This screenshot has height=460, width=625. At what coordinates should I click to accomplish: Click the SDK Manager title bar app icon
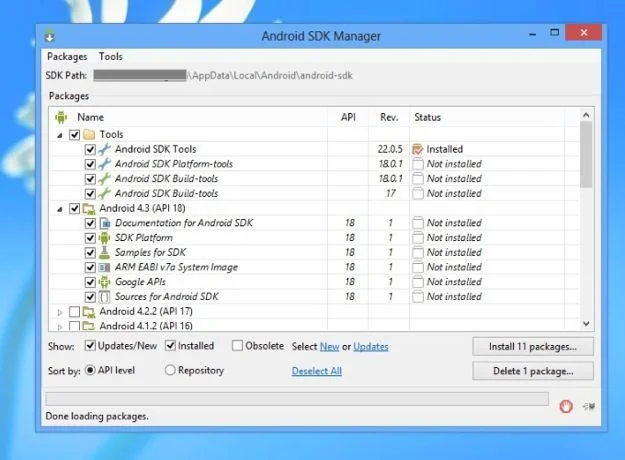pyautogui.click(x=49, y=36)
